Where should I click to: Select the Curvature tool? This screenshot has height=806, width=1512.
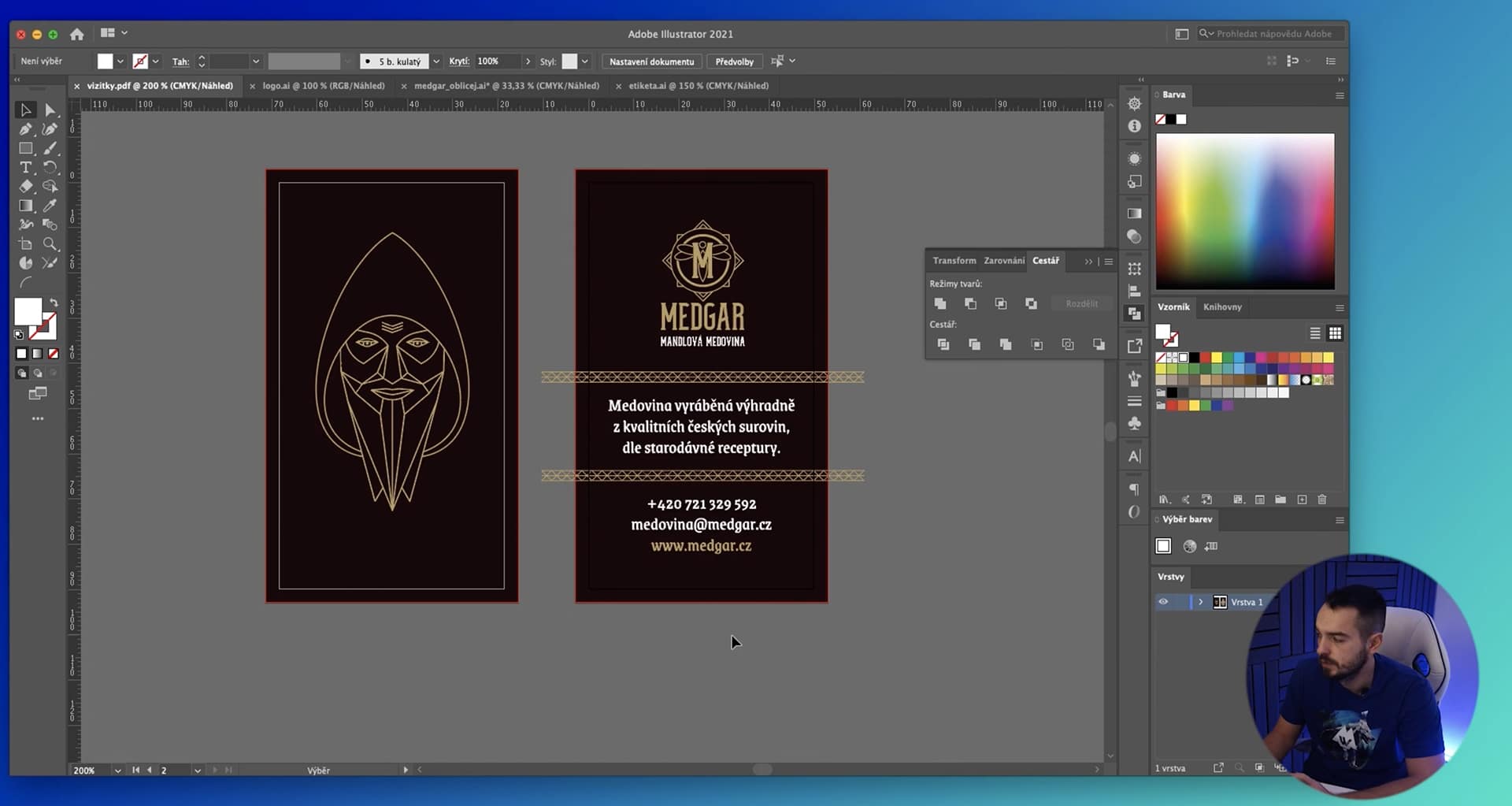click(50, 129)
